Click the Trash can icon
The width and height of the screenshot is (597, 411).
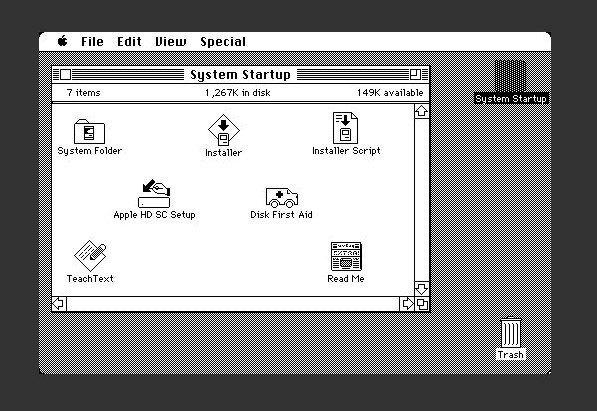tap(511, 332)
